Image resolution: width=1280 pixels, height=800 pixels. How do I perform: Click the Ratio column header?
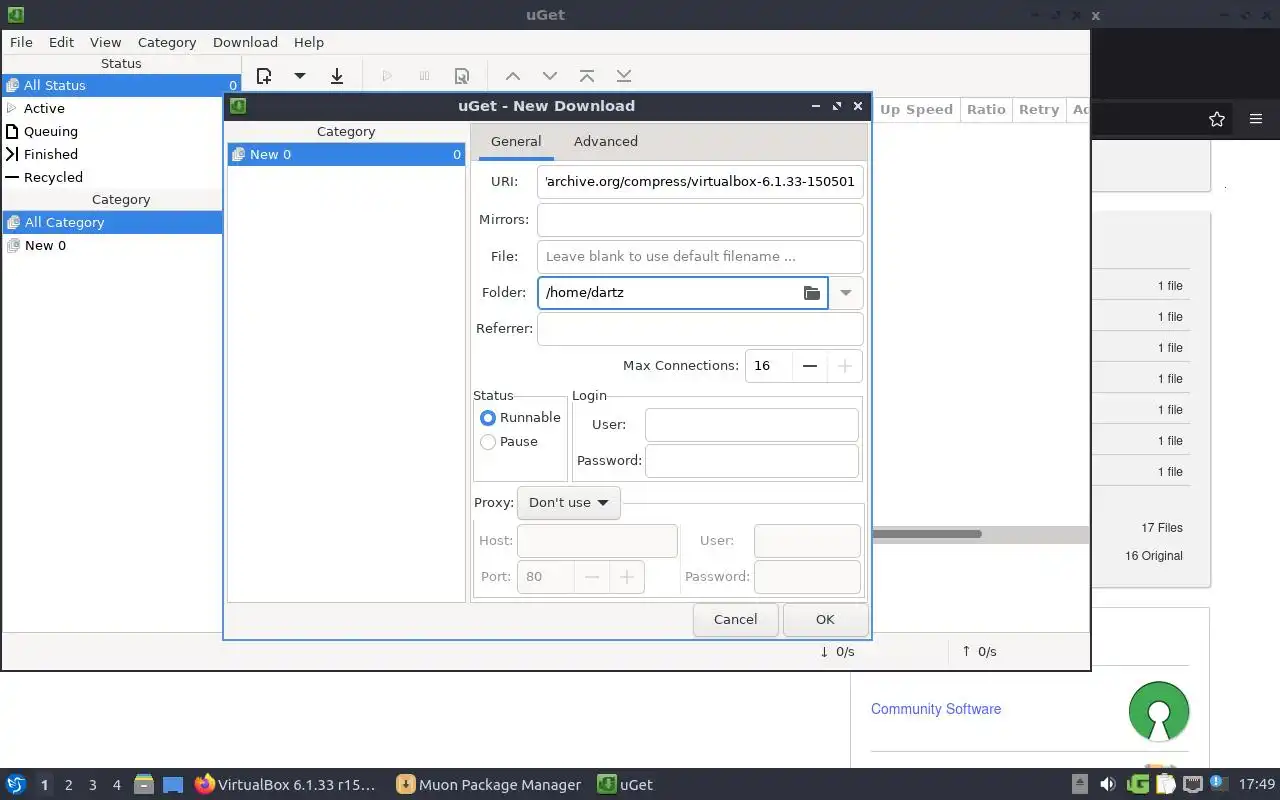pos(986,109)
